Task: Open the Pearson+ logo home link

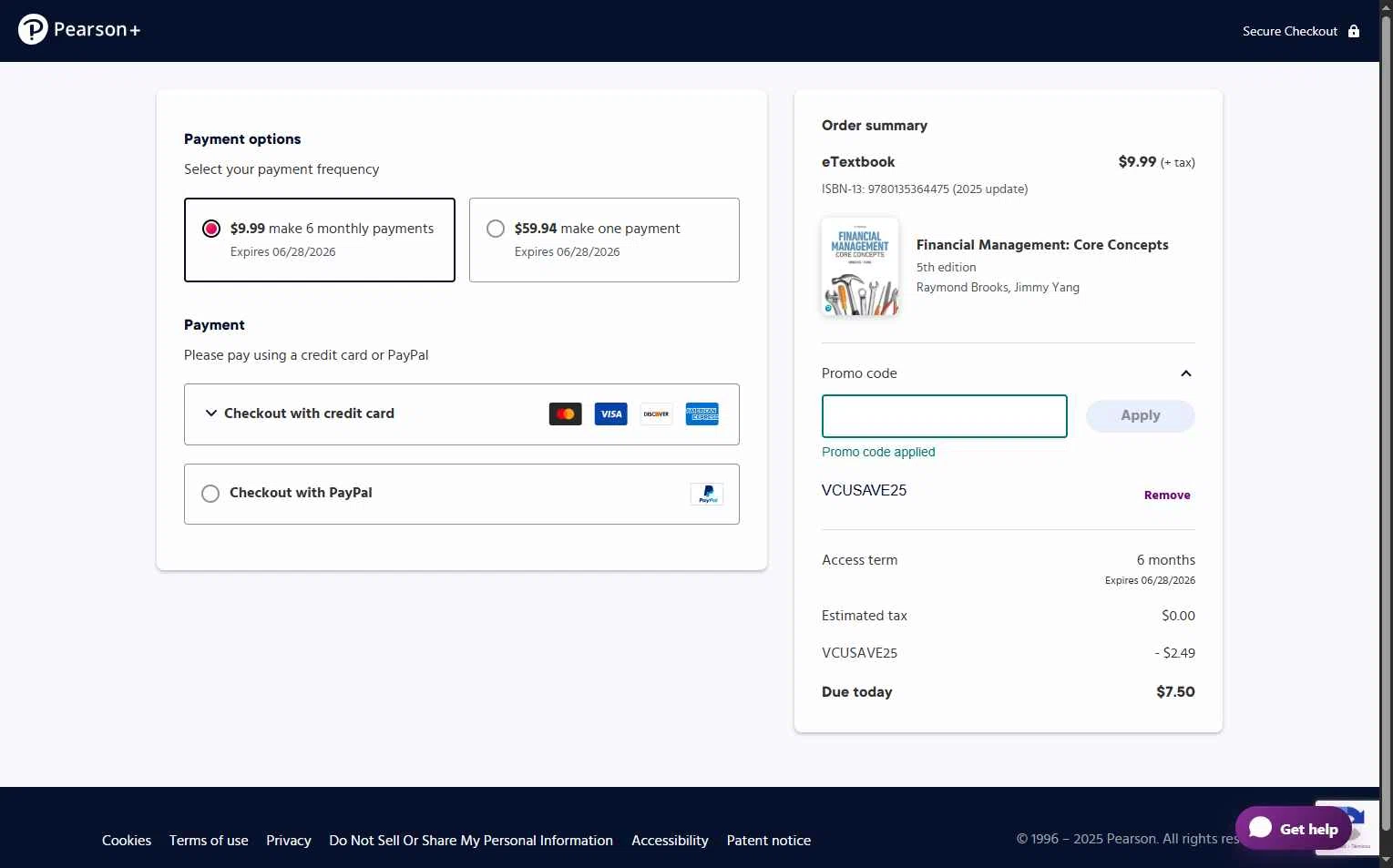Action: pyautogui.click(x=79, y=30)
